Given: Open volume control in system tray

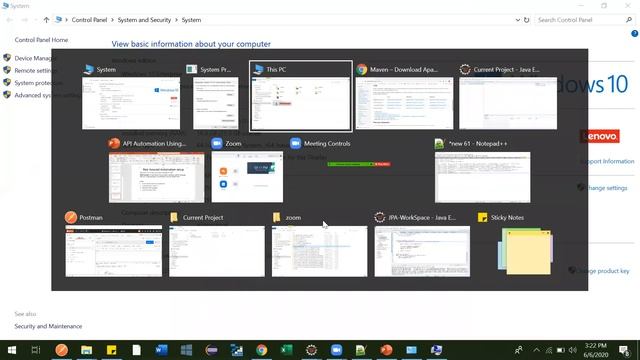Looking at the screenshot, I should tap(573, 350).
